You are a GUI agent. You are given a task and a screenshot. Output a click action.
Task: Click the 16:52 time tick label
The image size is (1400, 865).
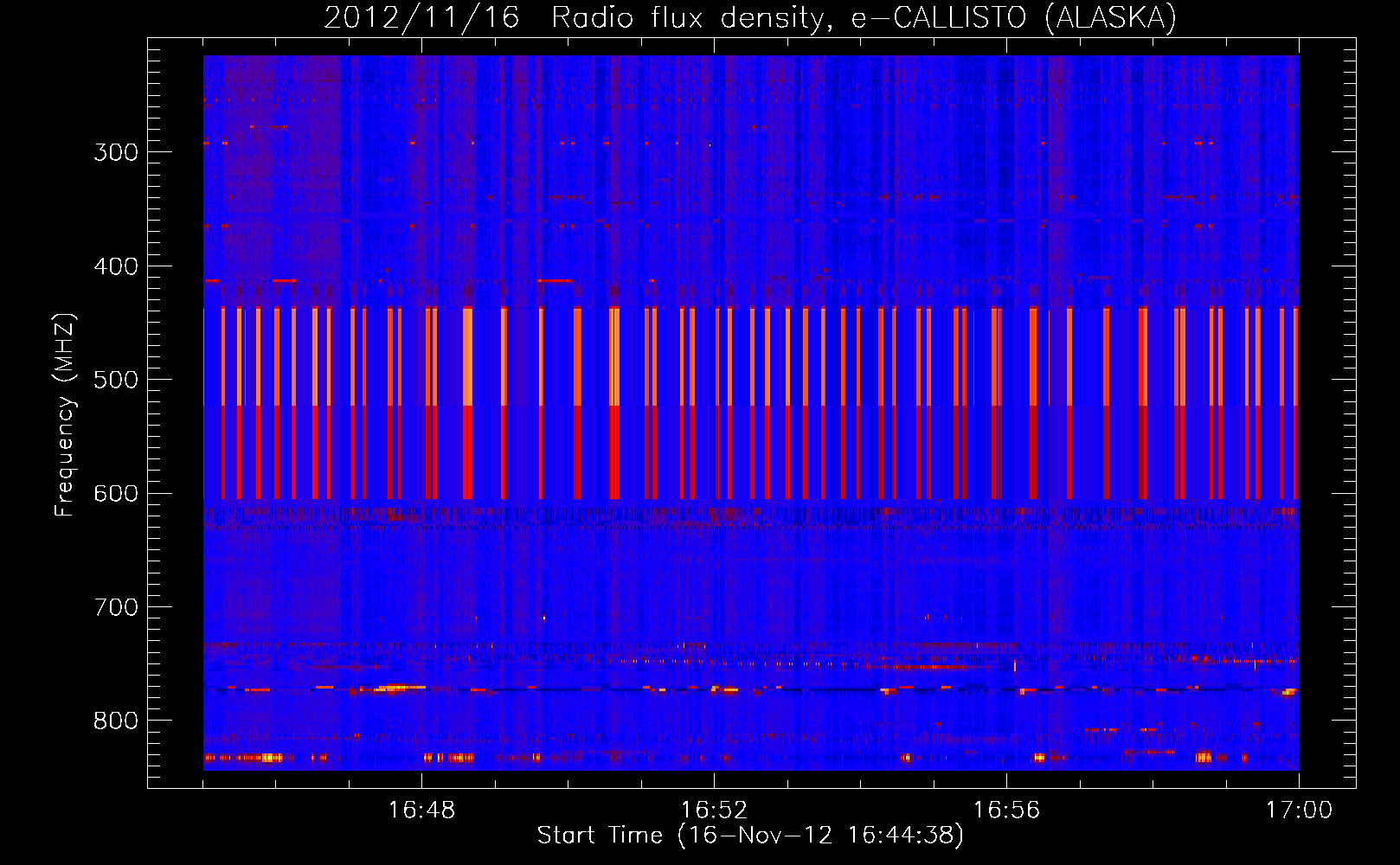click(714, 811)
